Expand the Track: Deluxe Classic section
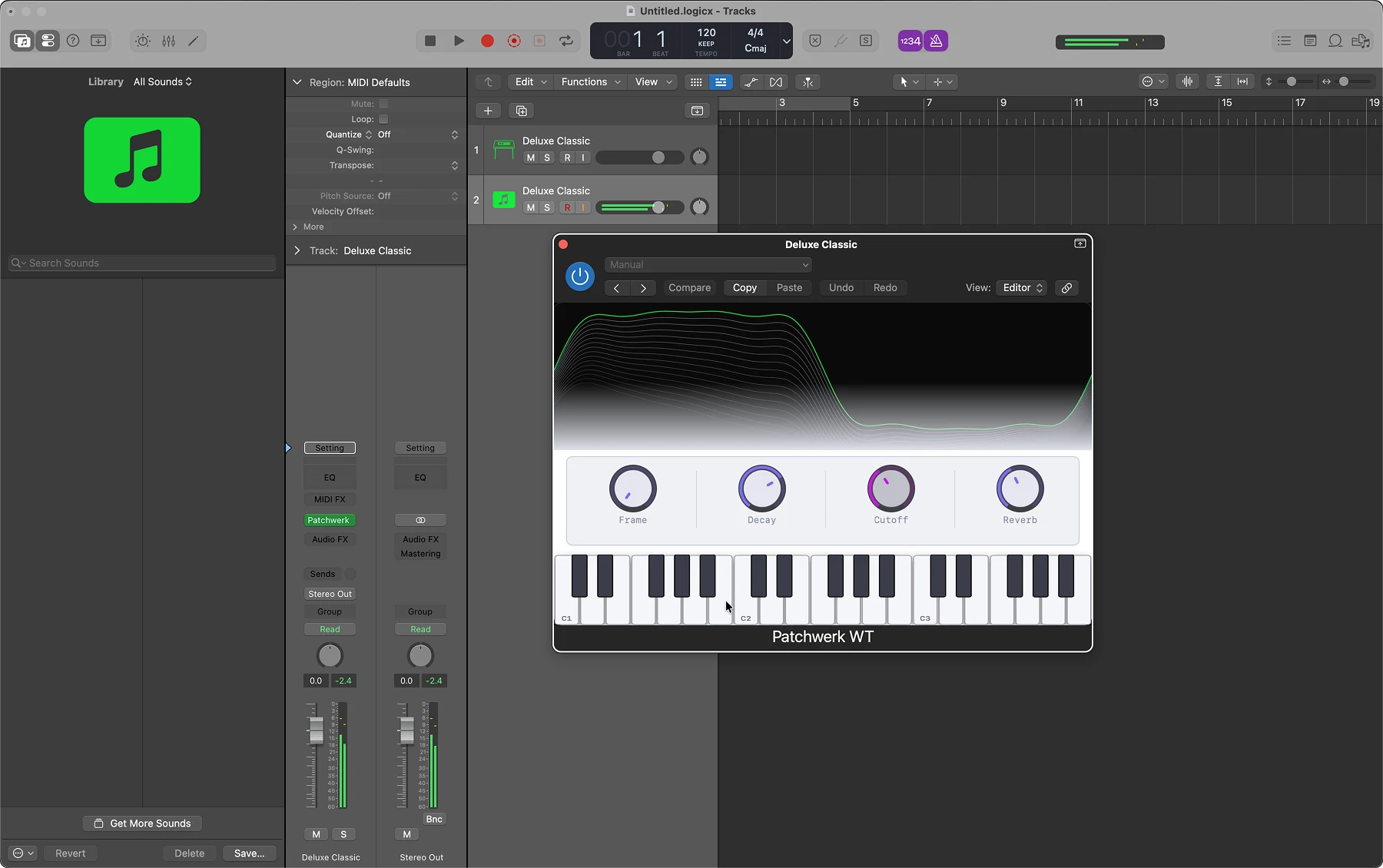This screenshot has height=868, width=1383. click(297, 250)
